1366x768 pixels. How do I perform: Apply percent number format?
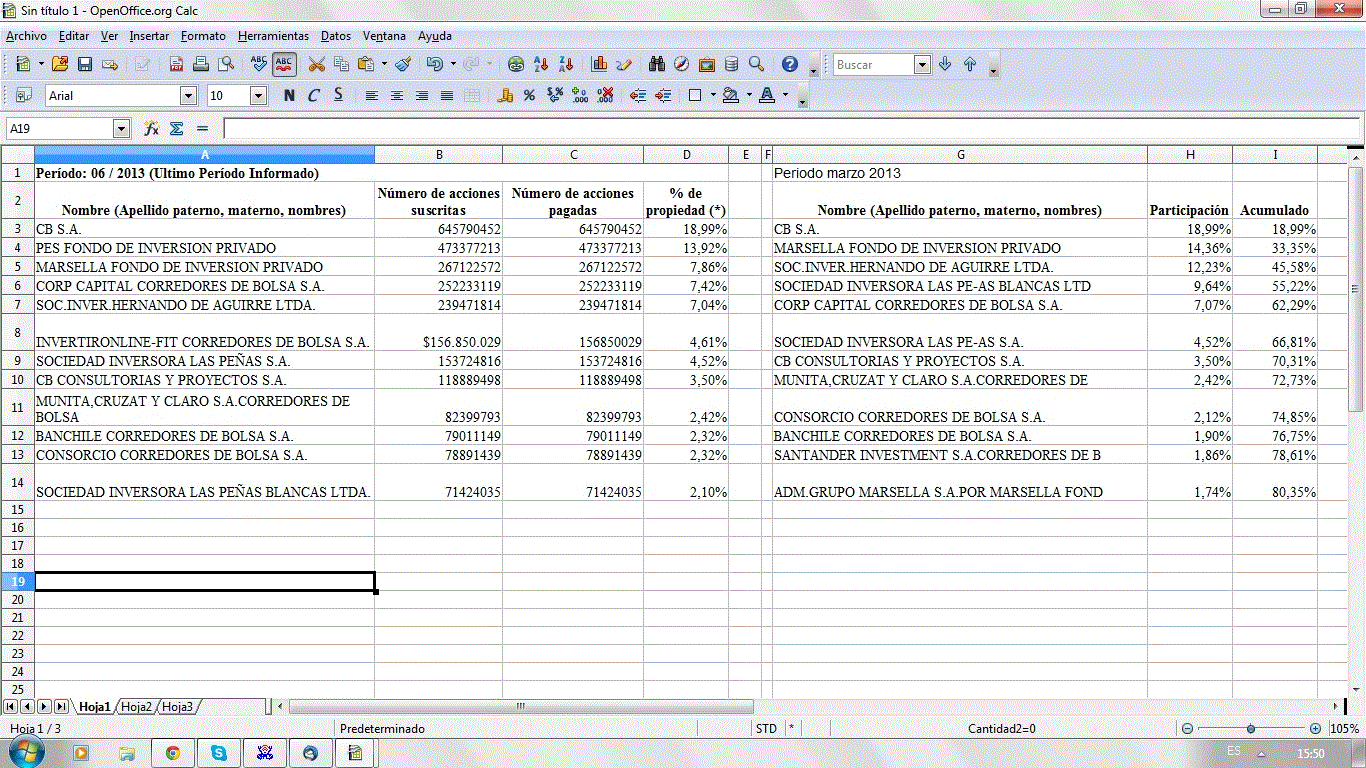pyautogui.click(x=529, y=96)
